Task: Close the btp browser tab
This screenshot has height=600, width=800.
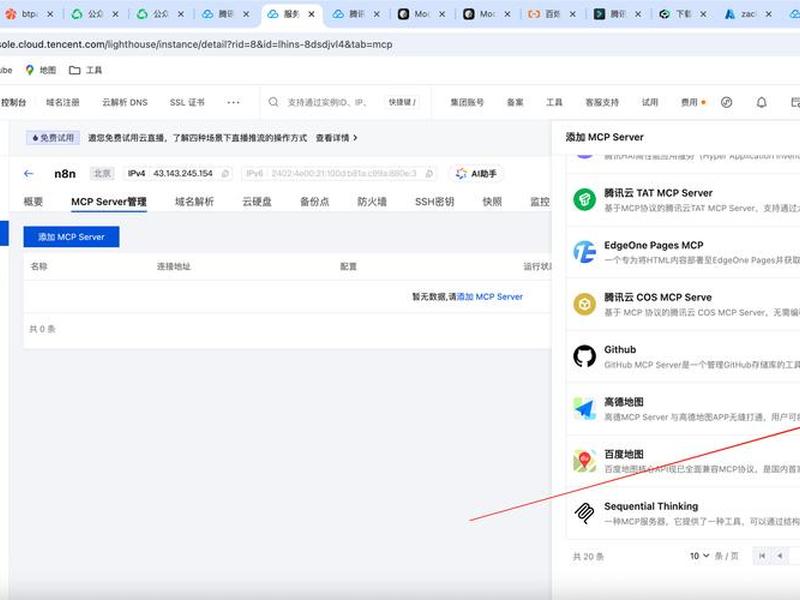Action: pyautogui.click(x=50, y=14)
